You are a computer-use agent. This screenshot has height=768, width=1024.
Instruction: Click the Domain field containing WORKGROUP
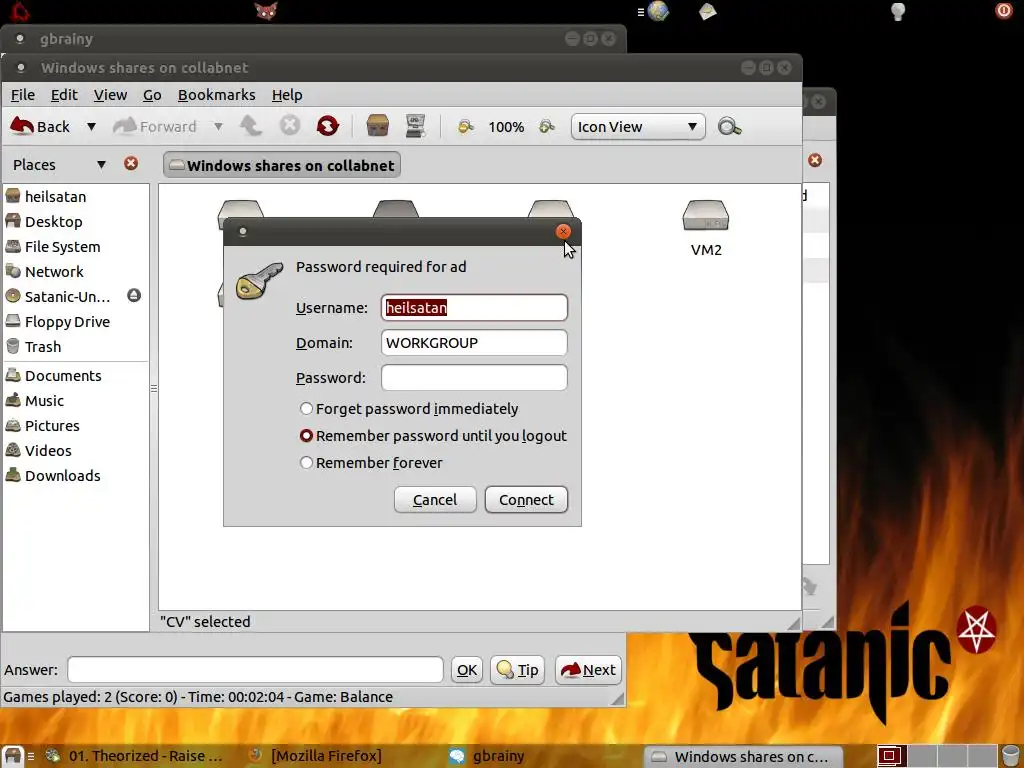tap(474, 343)
